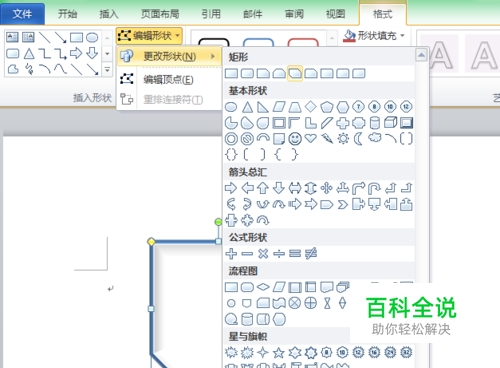Click the shape list scroll-up arrow
The width and height of the screenshot is (500, 368).
point(421,55)
